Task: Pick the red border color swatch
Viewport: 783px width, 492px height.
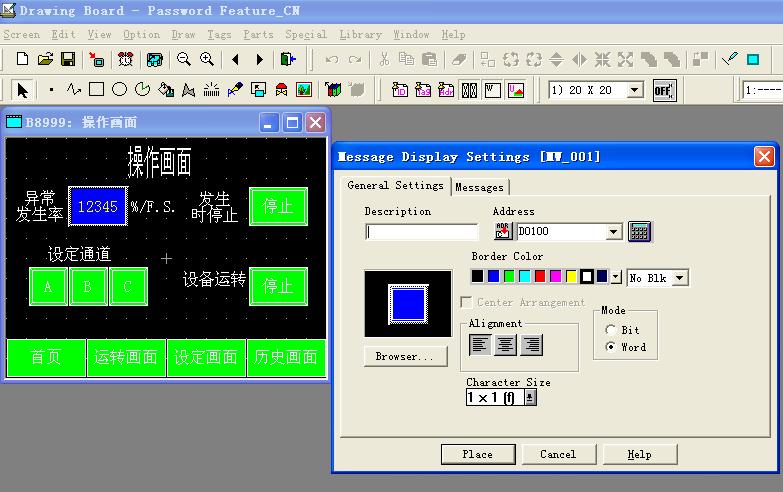Action: point(541,277)
